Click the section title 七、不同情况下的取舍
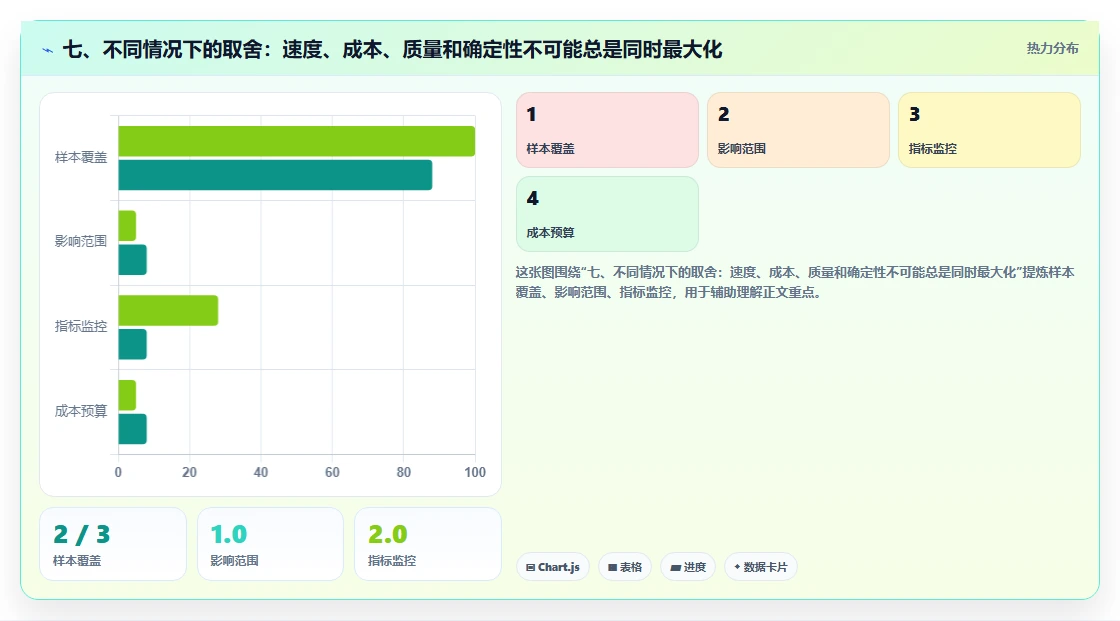Screen dimensions: 1120x621 [x=392, y=50]
